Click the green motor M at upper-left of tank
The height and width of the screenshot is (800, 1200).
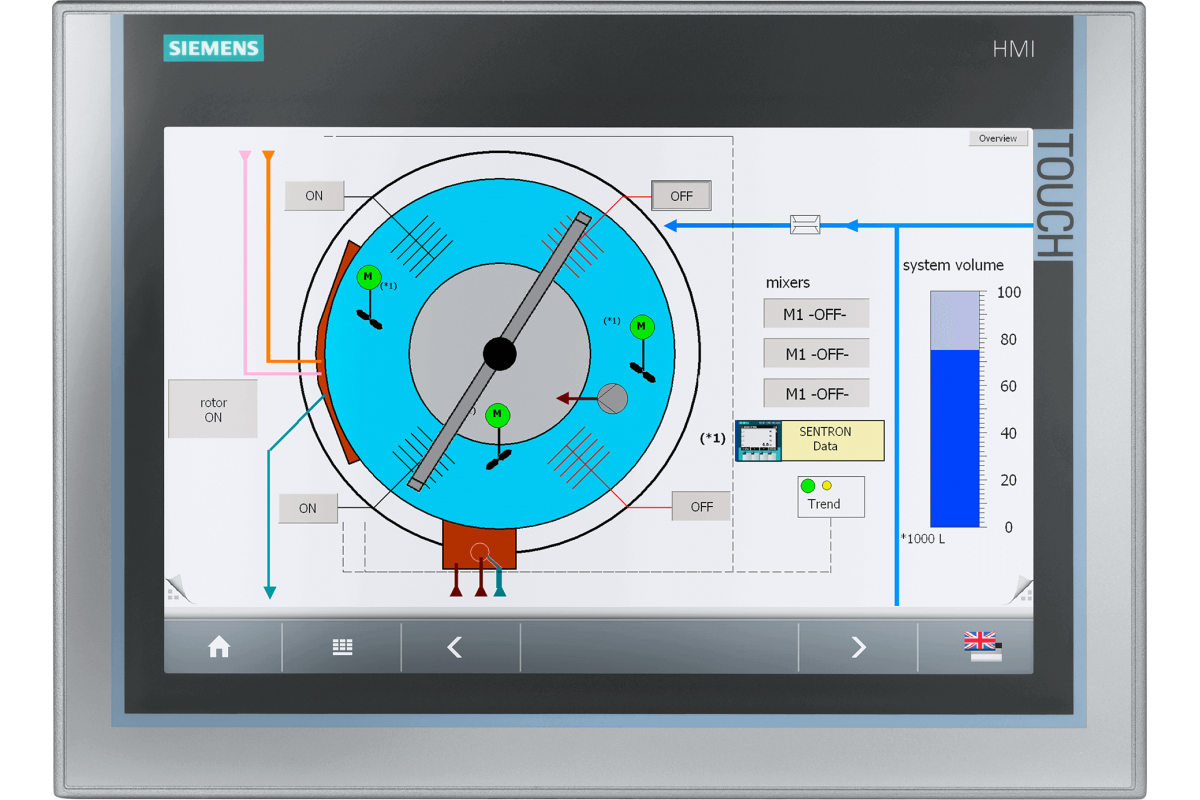368,277
